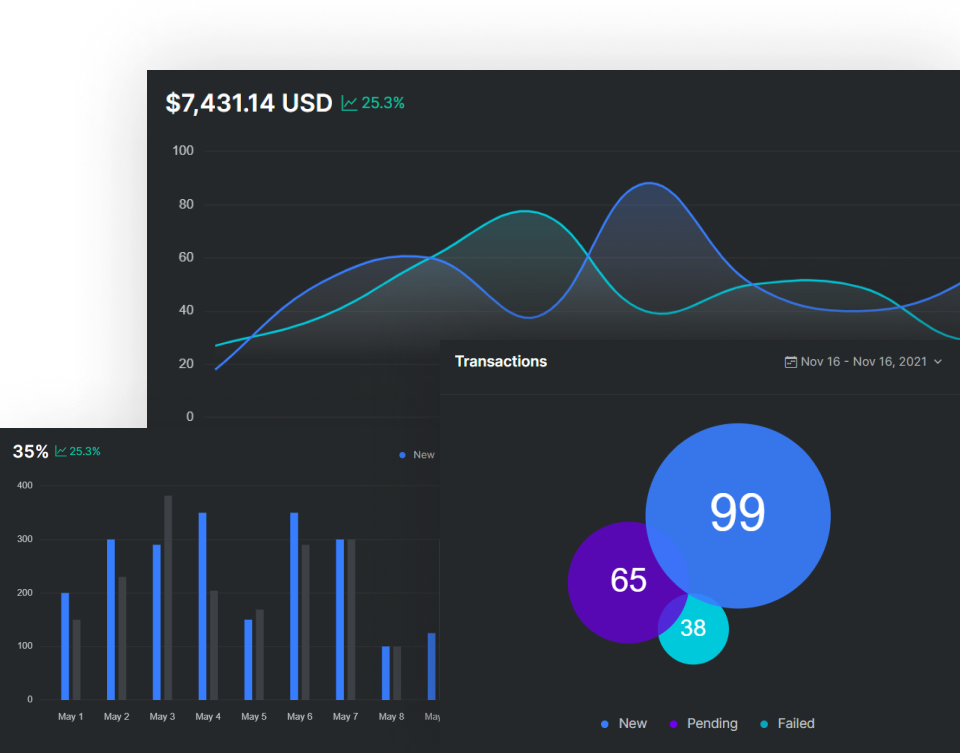Click the $7,431.14 USD total amount
The height and width of the screenshot is (753, 960).
click(x=248, y=103)
